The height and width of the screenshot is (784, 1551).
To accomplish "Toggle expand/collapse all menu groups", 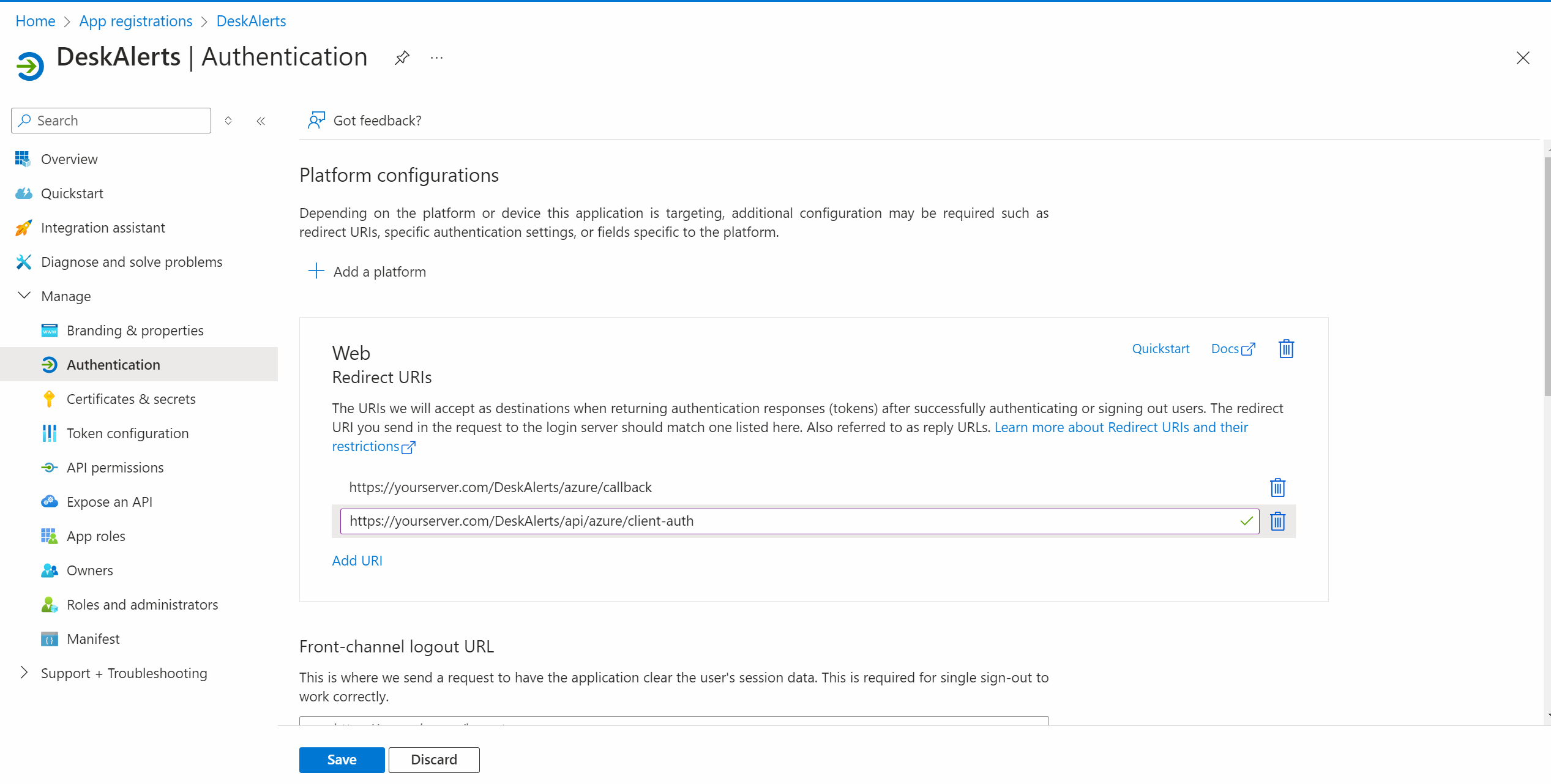I will pyautogui.click(x=228, y=121).
